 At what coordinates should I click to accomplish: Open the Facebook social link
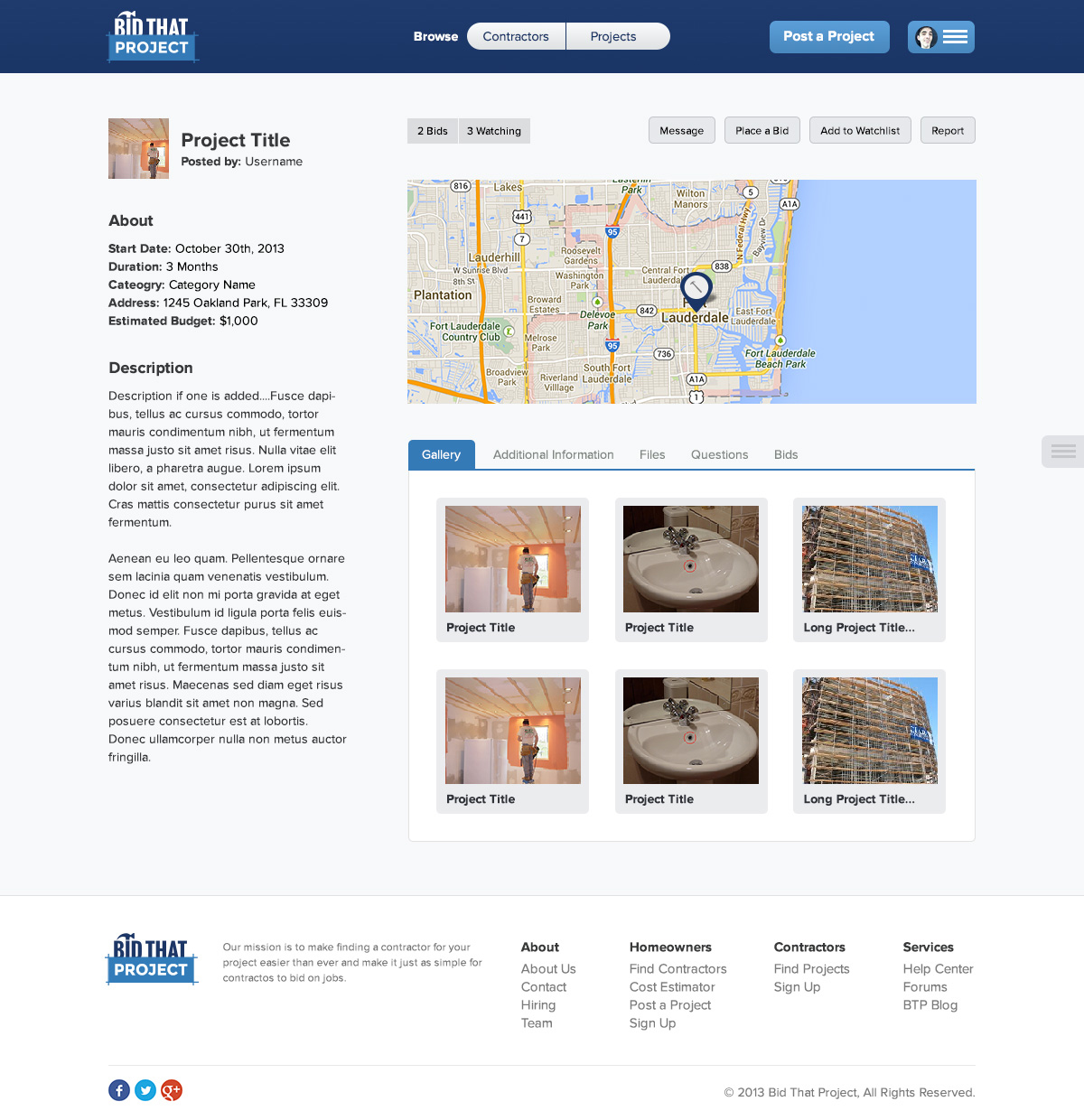point(119,1090)
